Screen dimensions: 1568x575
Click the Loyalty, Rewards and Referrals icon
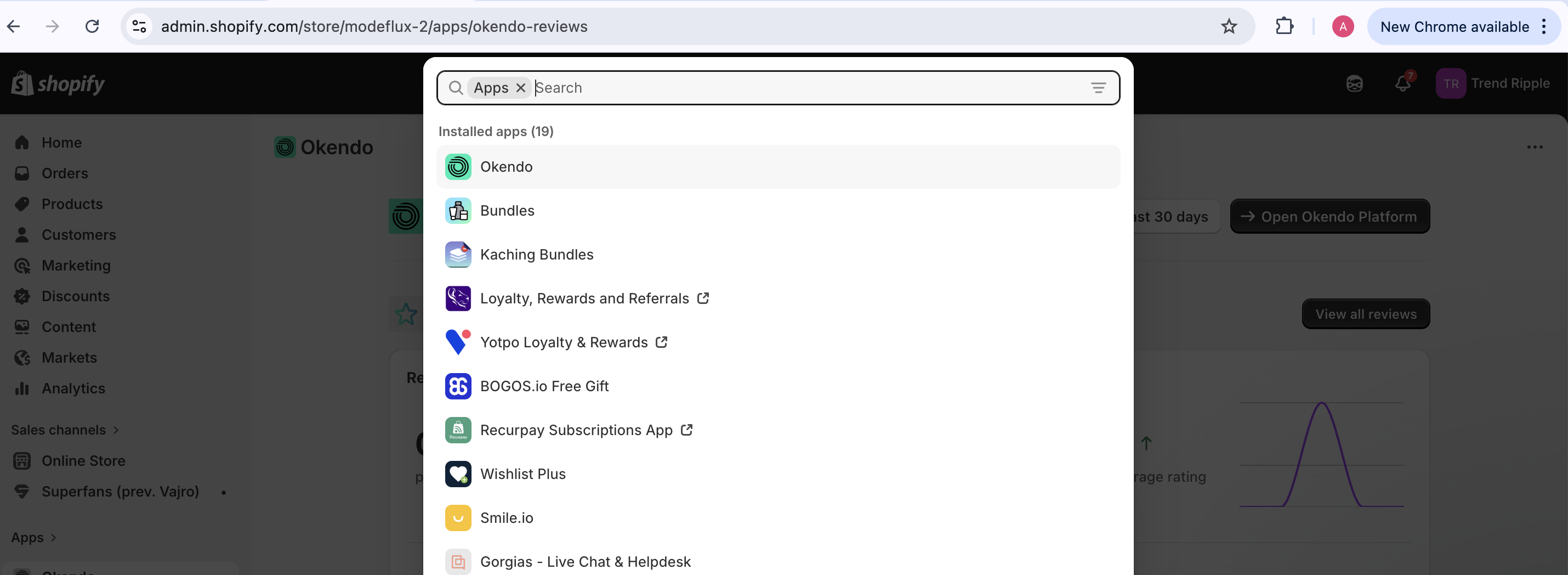click(458, 298)
